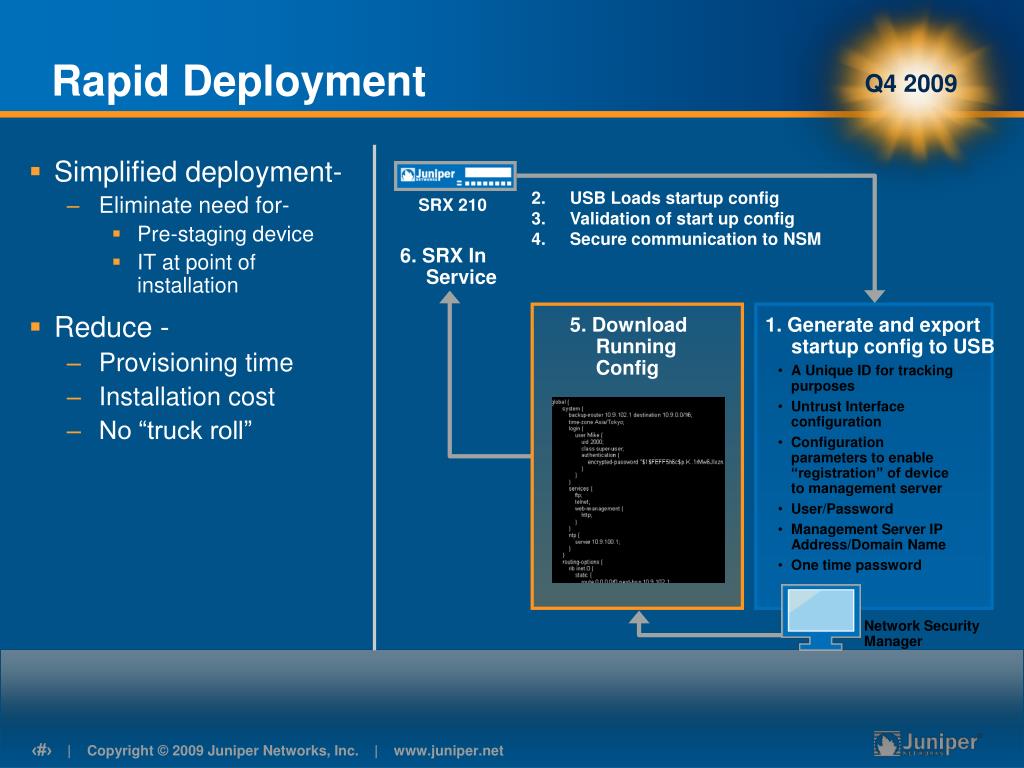Click '6. SRX In Service' label
Image resolution: width=1024 pixels, height=768 pixels.
click(x=449, y=266)
